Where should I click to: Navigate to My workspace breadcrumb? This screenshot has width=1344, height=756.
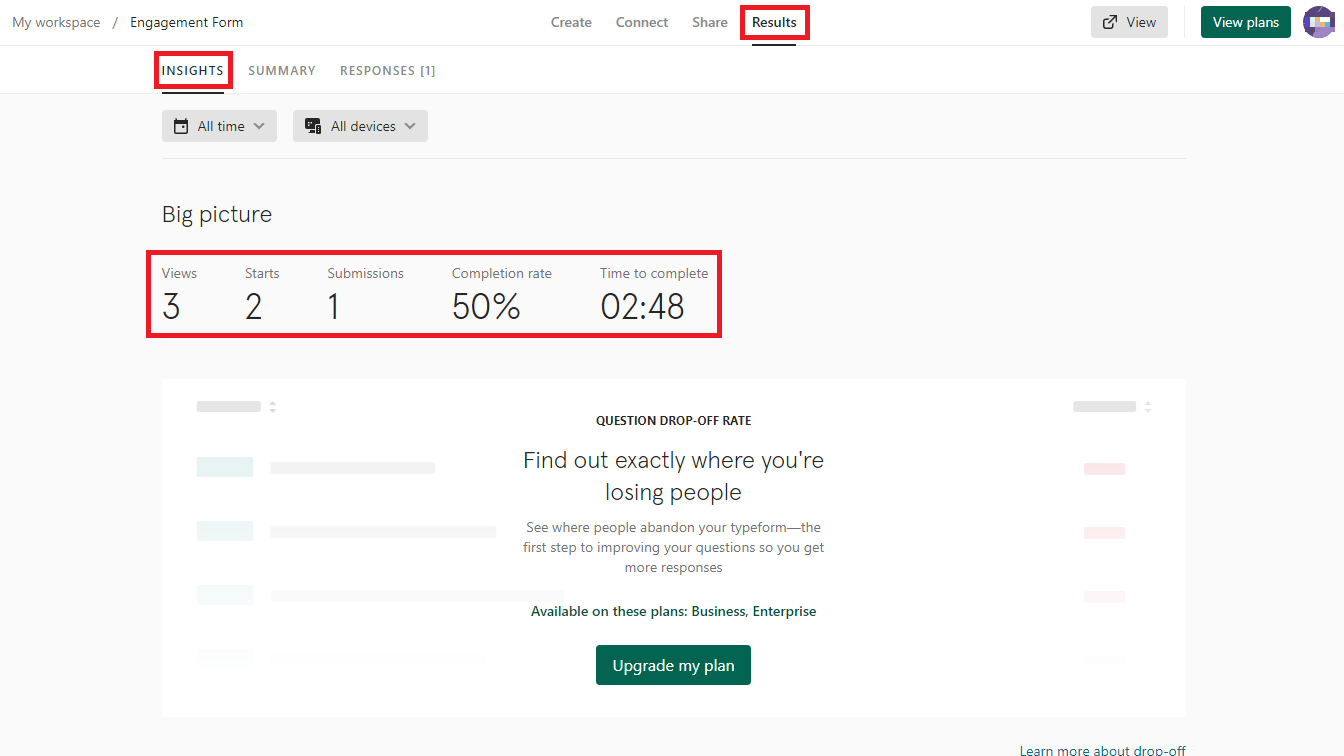pos(56,22)
